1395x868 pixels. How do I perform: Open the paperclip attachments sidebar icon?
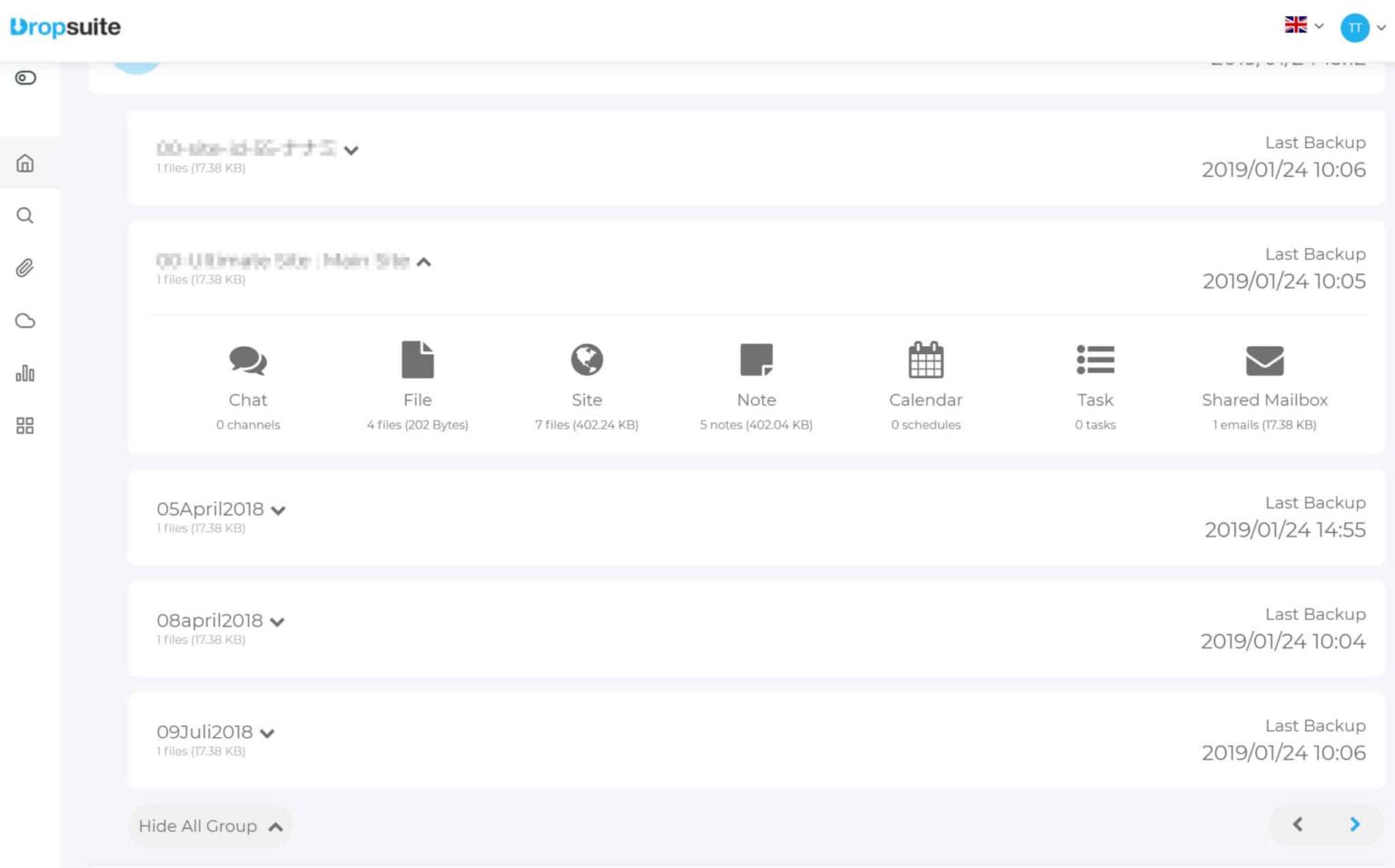pos(25,268)
